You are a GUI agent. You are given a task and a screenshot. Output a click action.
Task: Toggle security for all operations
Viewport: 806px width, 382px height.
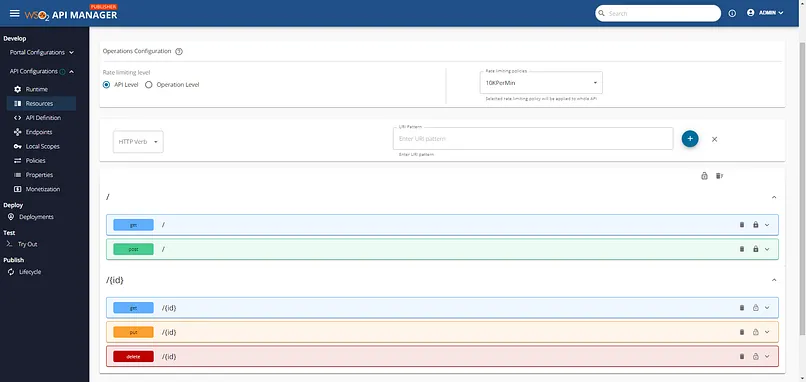[x=704, y=176]
